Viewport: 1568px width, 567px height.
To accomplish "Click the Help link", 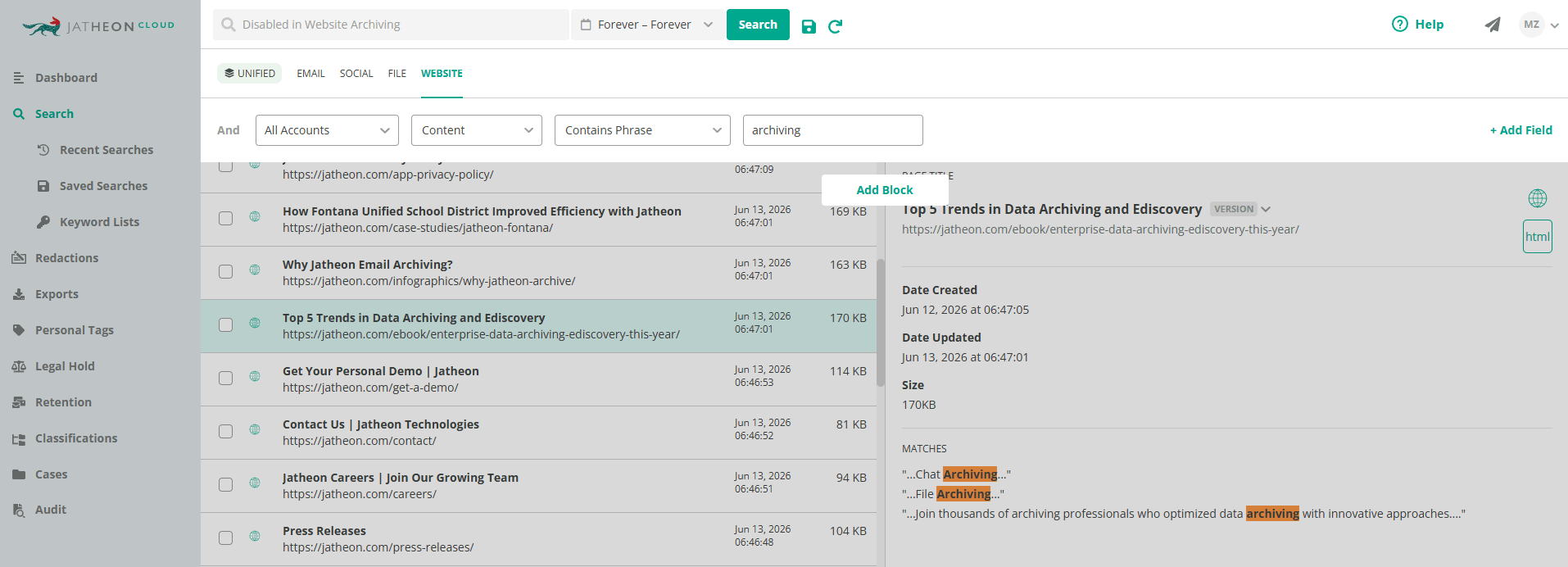I will tap(1429, 25).
